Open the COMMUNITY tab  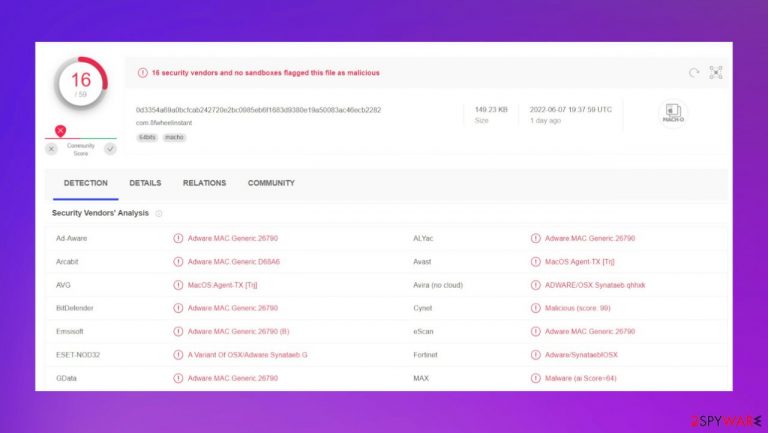pyautogui.click(x=271, y=183)
